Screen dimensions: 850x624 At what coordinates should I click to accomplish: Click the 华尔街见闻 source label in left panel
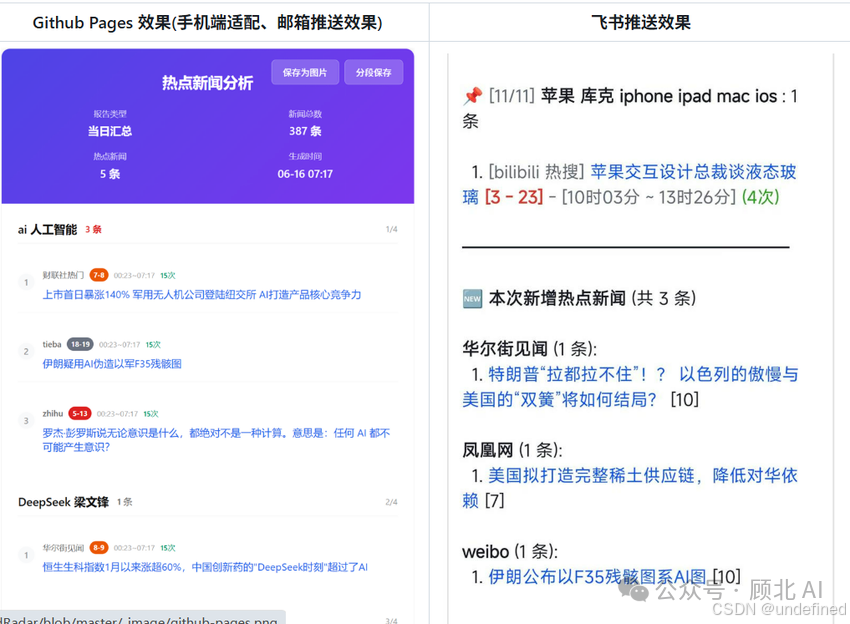coord(63,548)
